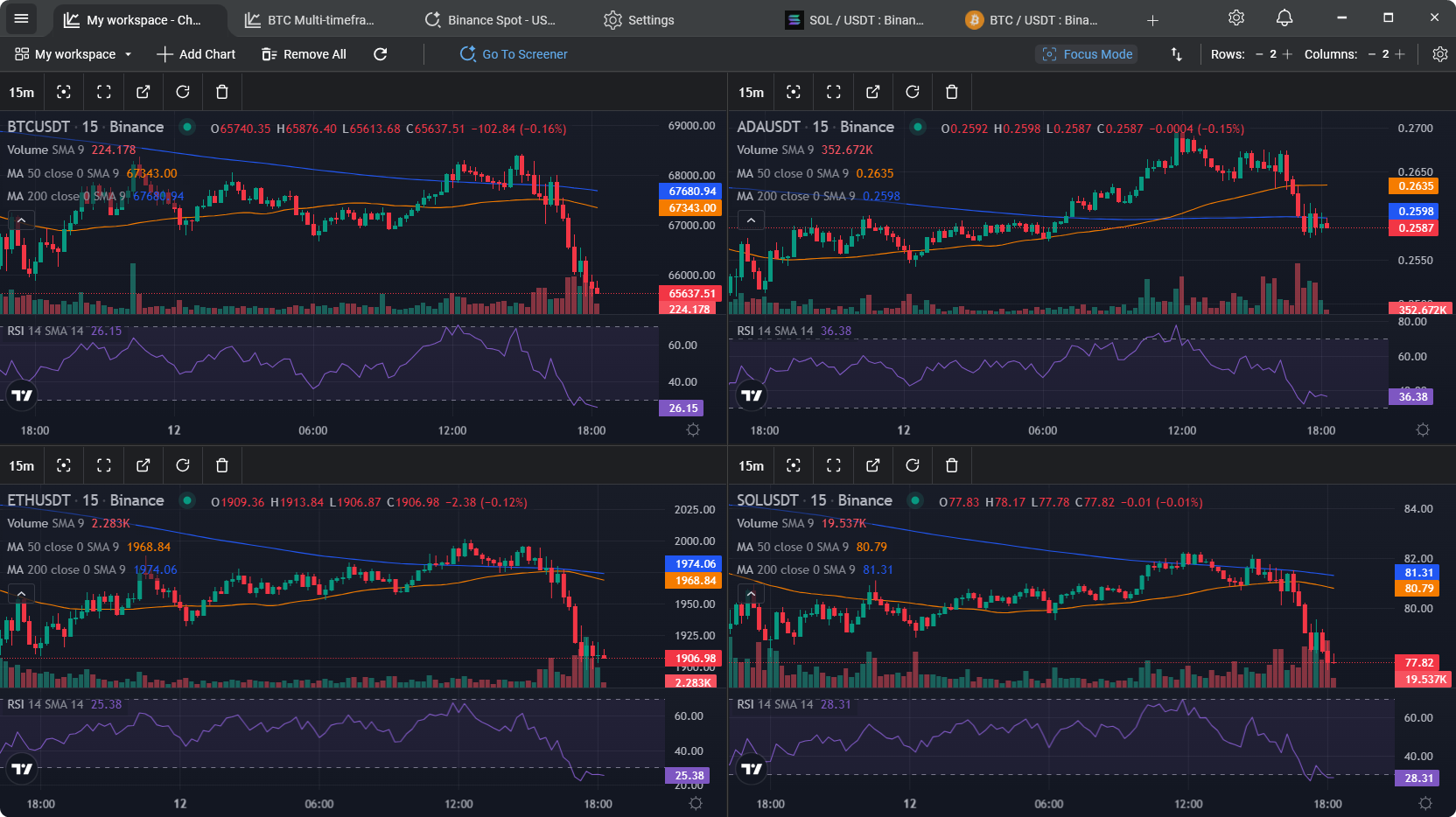Activate focus target on the BTCUSDT chart

pyautogui.click(x=63, y=92)
